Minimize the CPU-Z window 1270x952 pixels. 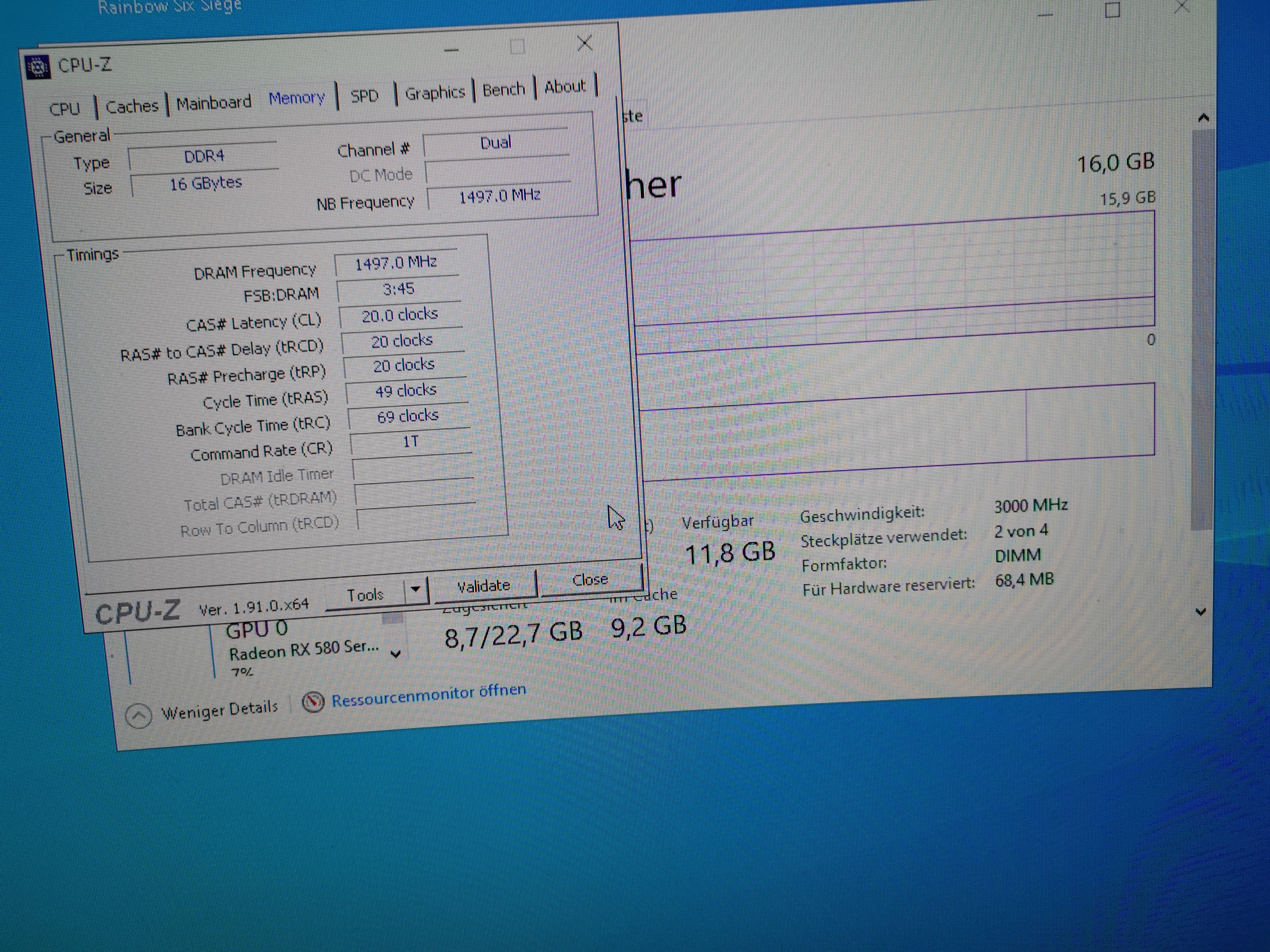(451, 50)
